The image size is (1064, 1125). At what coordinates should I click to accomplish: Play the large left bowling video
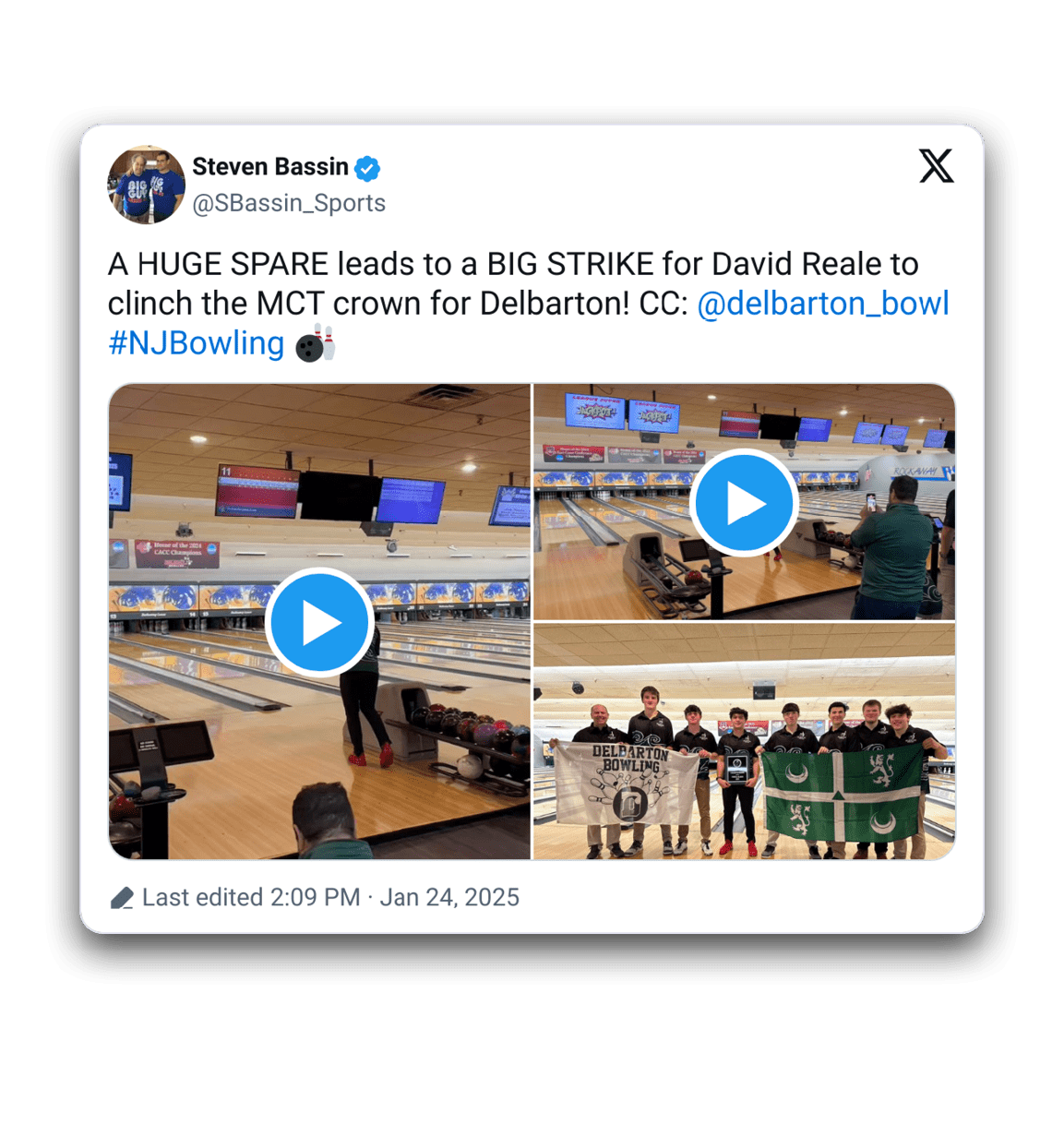[319, 622]
